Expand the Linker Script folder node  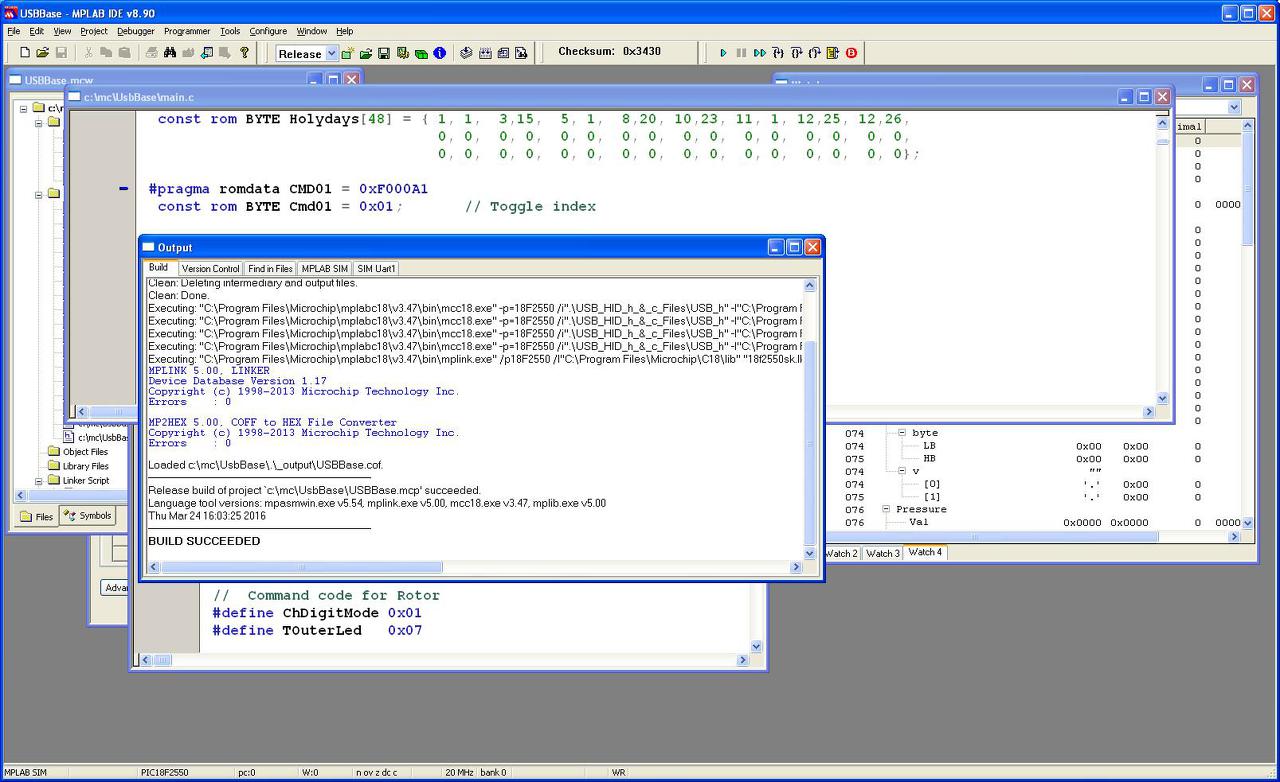point(40,480)
